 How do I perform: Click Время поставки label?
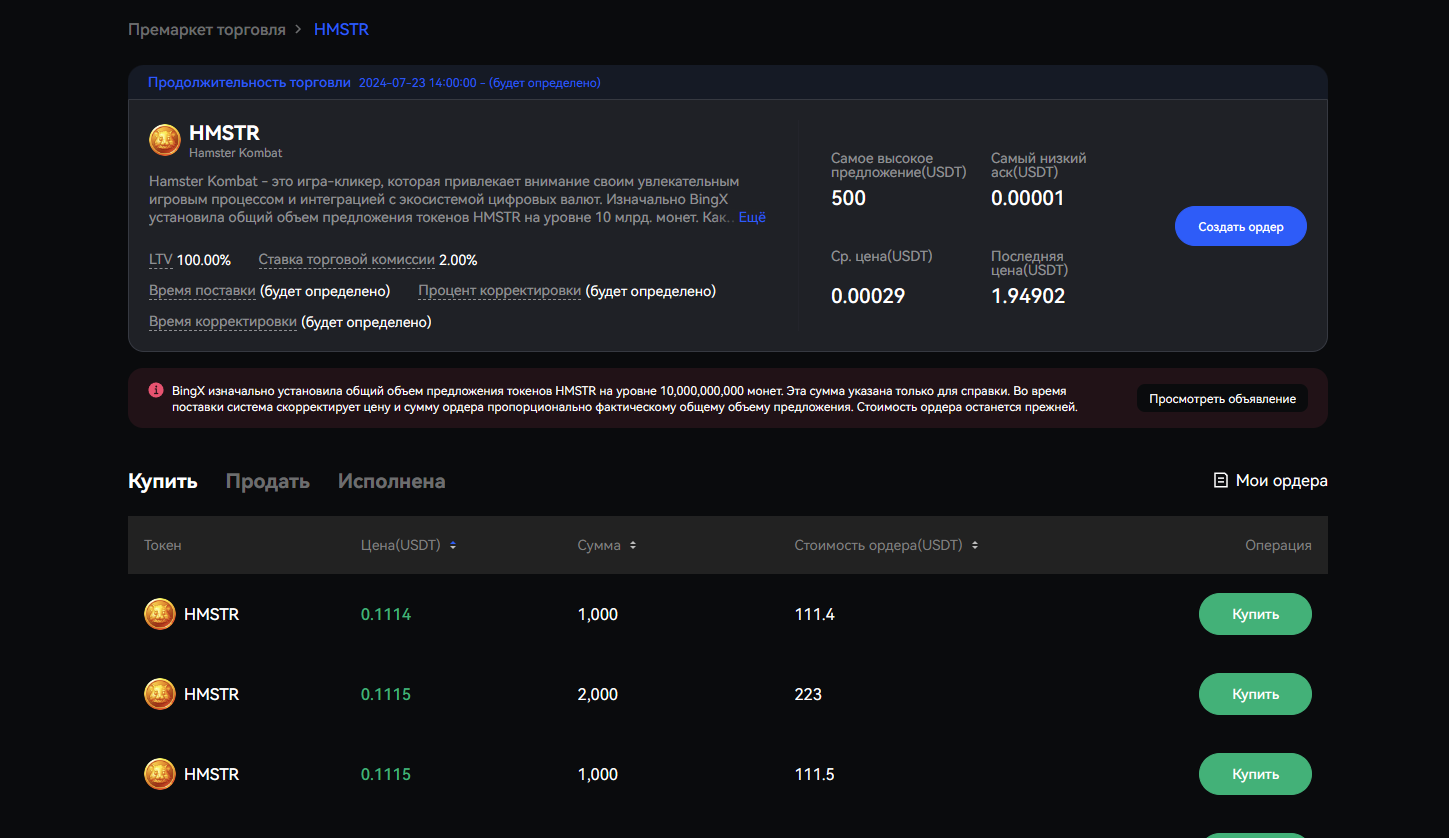(203, 291)
